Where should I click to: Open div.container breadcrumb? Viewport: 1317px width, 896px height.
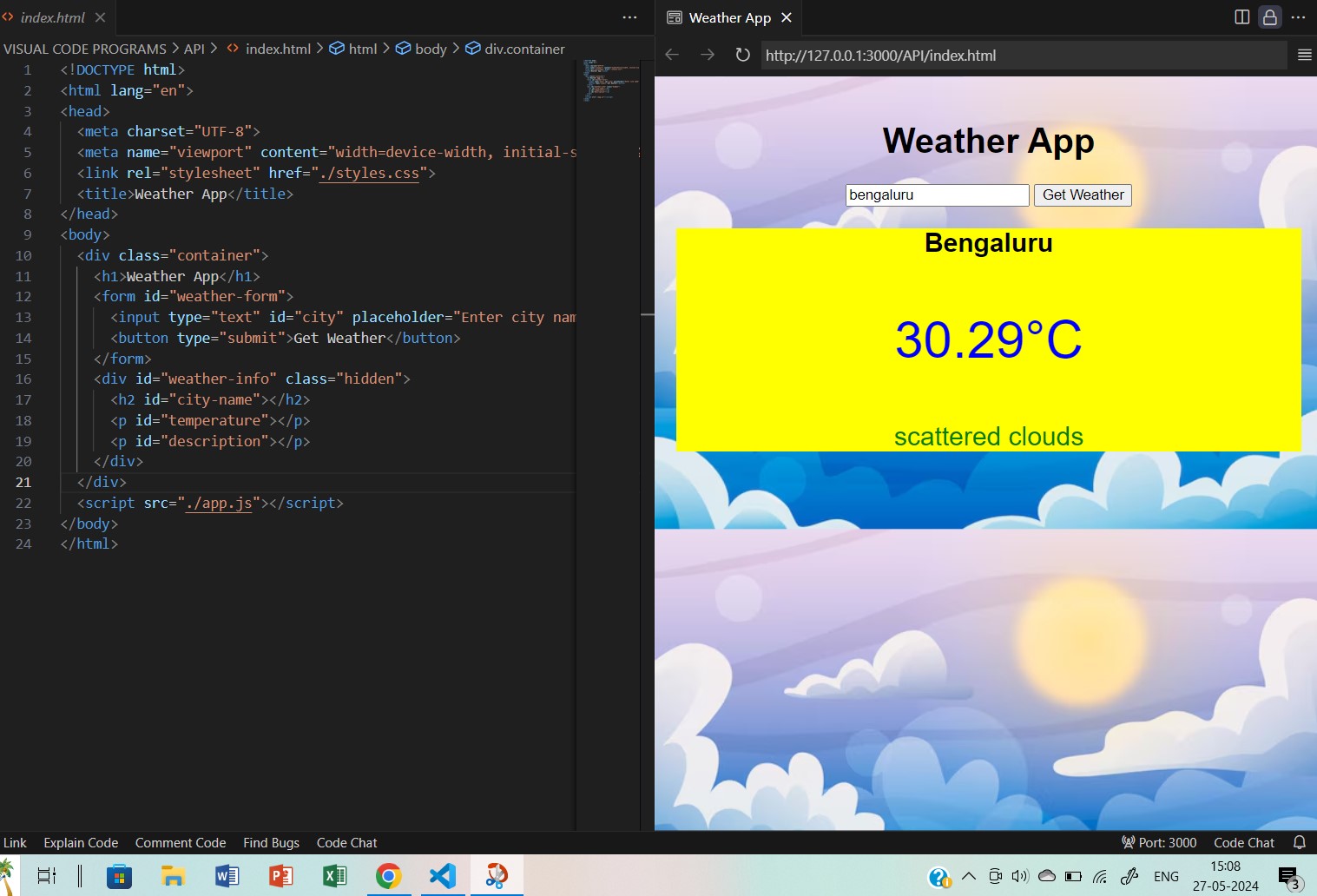pos(515,49)
